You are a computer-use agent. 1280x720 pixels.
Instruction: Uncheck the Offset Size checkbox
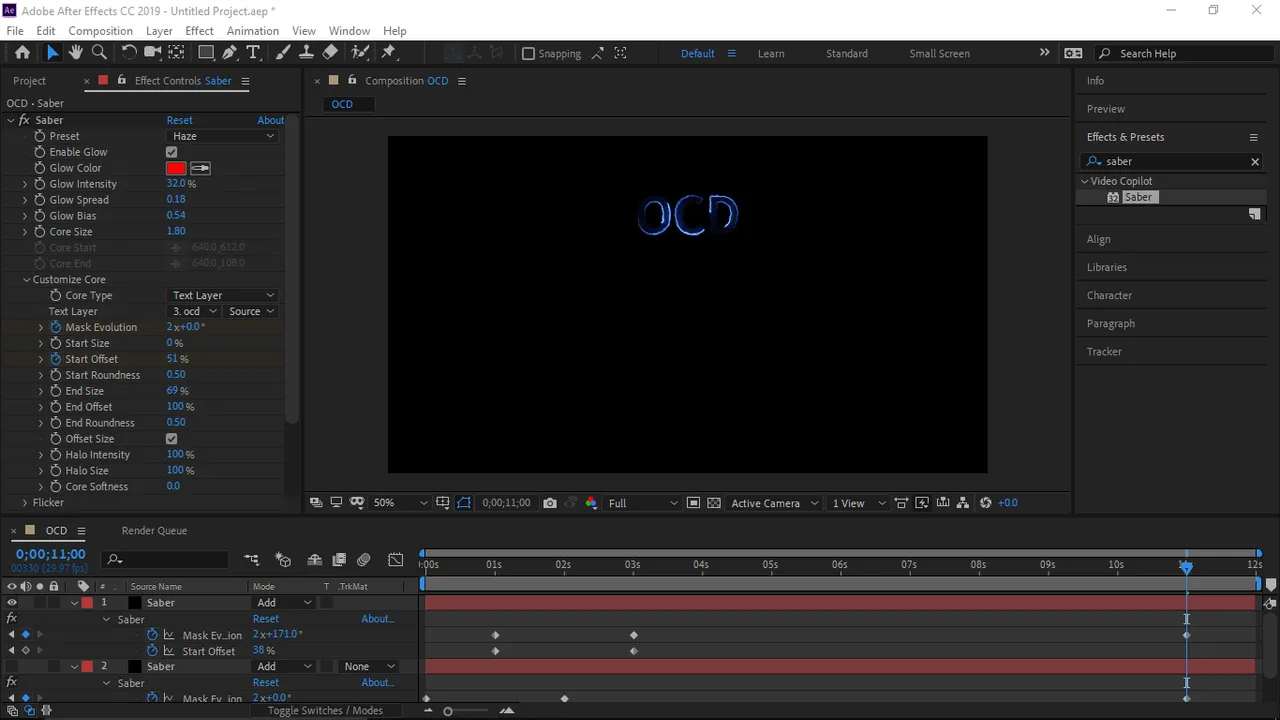[172, 439]
